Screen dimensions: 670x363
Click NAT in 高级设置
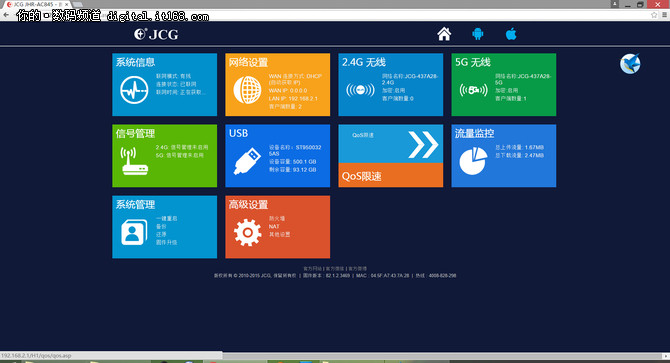pos(274,226)
